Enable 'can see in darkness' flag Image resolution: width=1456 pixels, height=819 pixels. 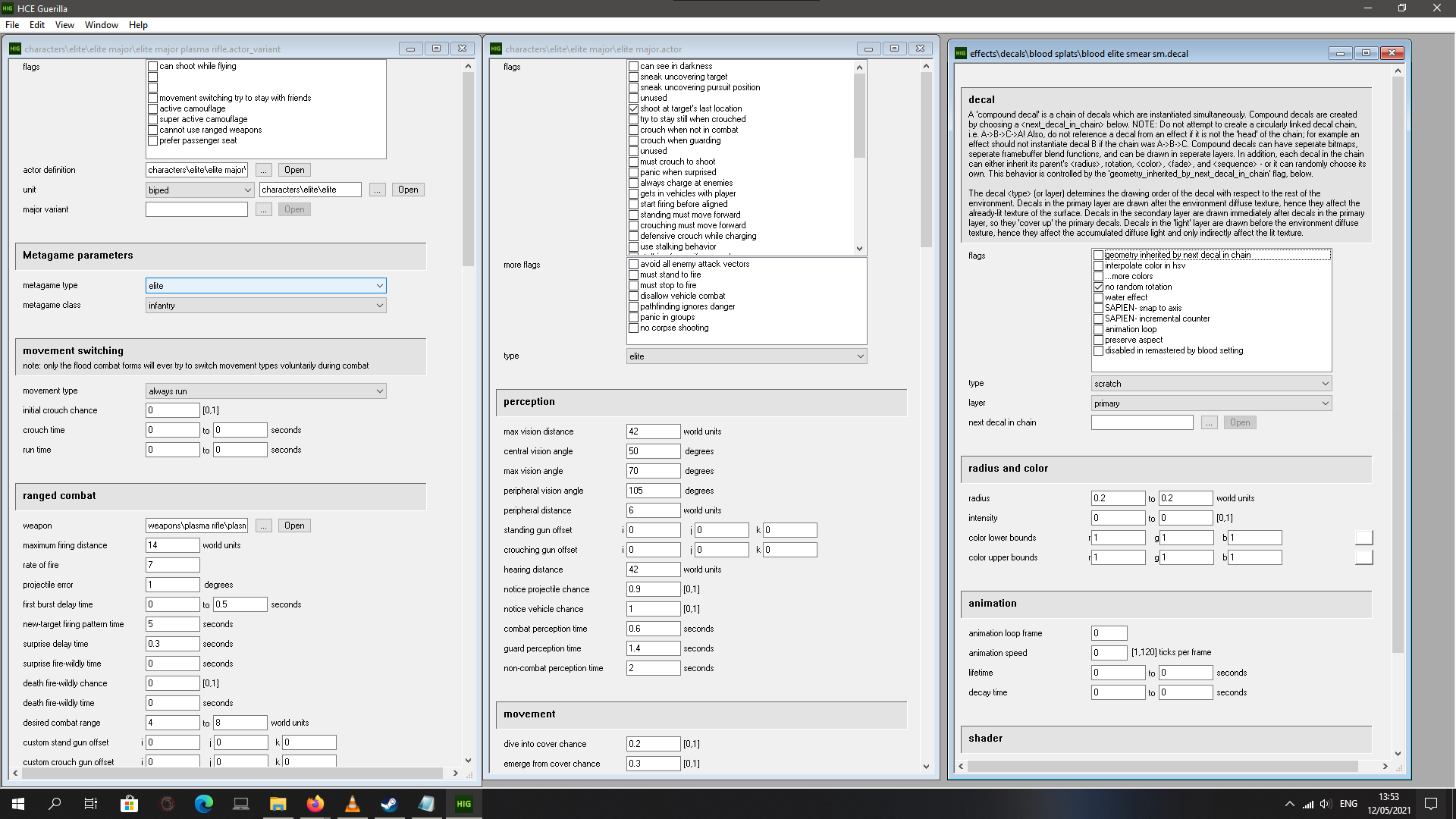coord(633,66)
